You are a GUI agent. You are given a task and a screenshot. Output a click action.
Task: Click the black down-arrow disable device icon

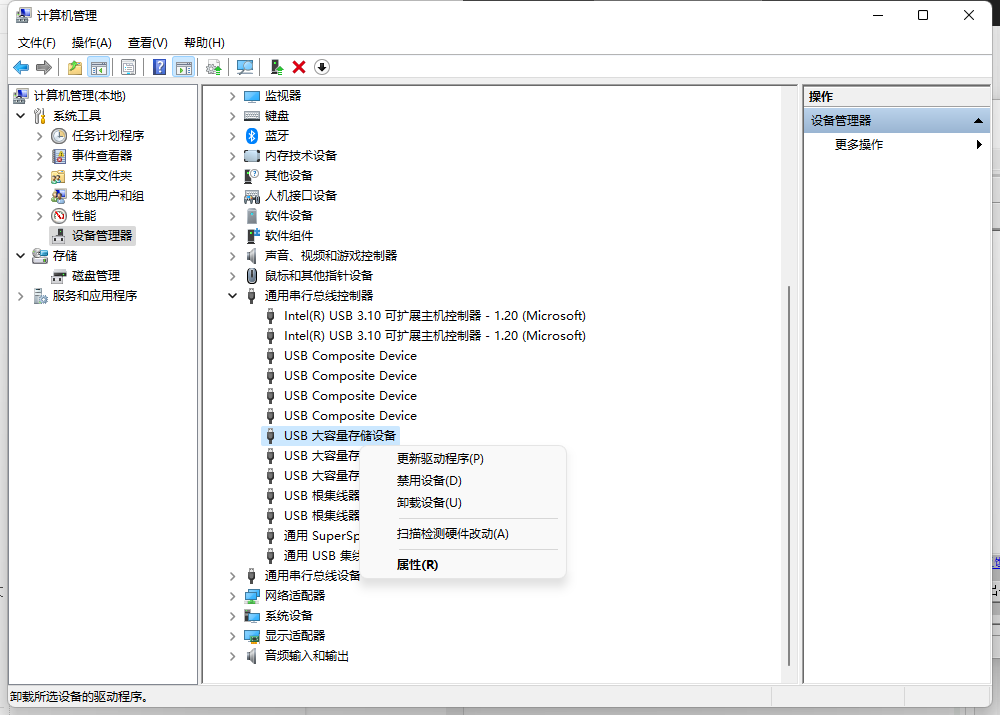[x=321, y=67]
